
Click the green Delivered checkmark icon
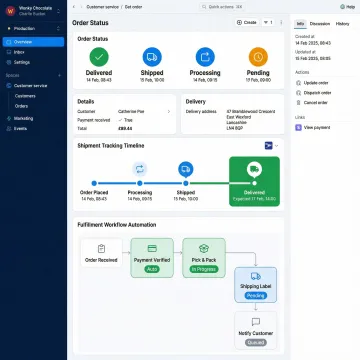(99, 57)
